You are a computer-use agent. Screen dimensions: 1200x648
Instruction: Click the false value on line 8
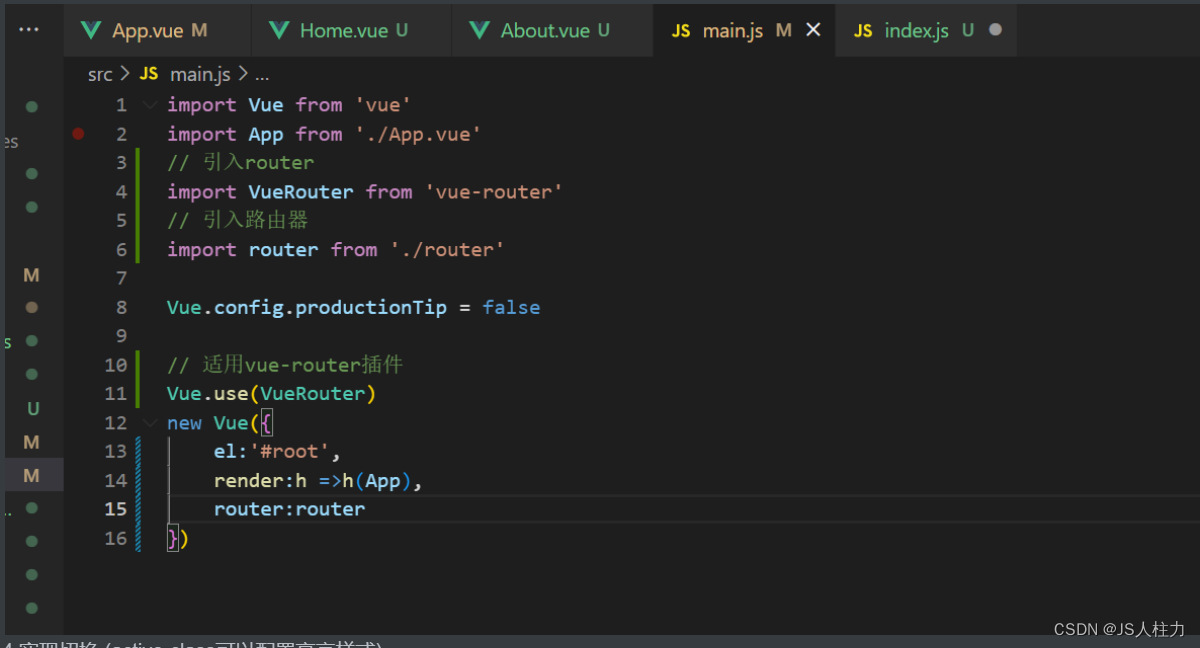[511, 307]
